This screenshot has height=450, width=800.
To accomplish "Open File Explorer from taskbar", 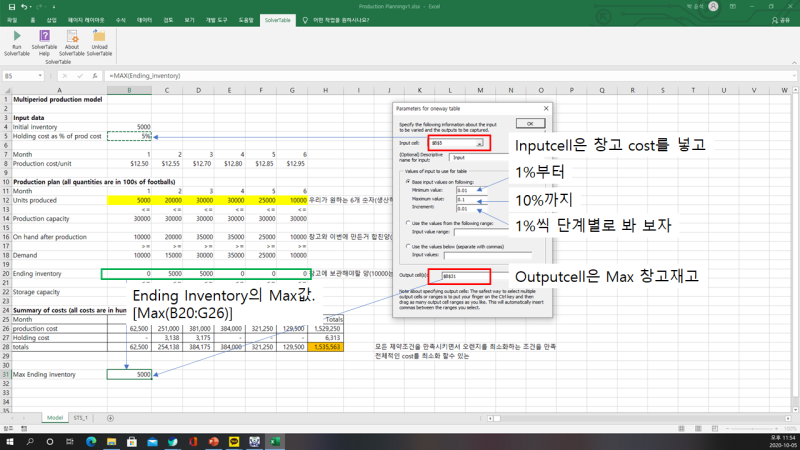I will point(111,442).
